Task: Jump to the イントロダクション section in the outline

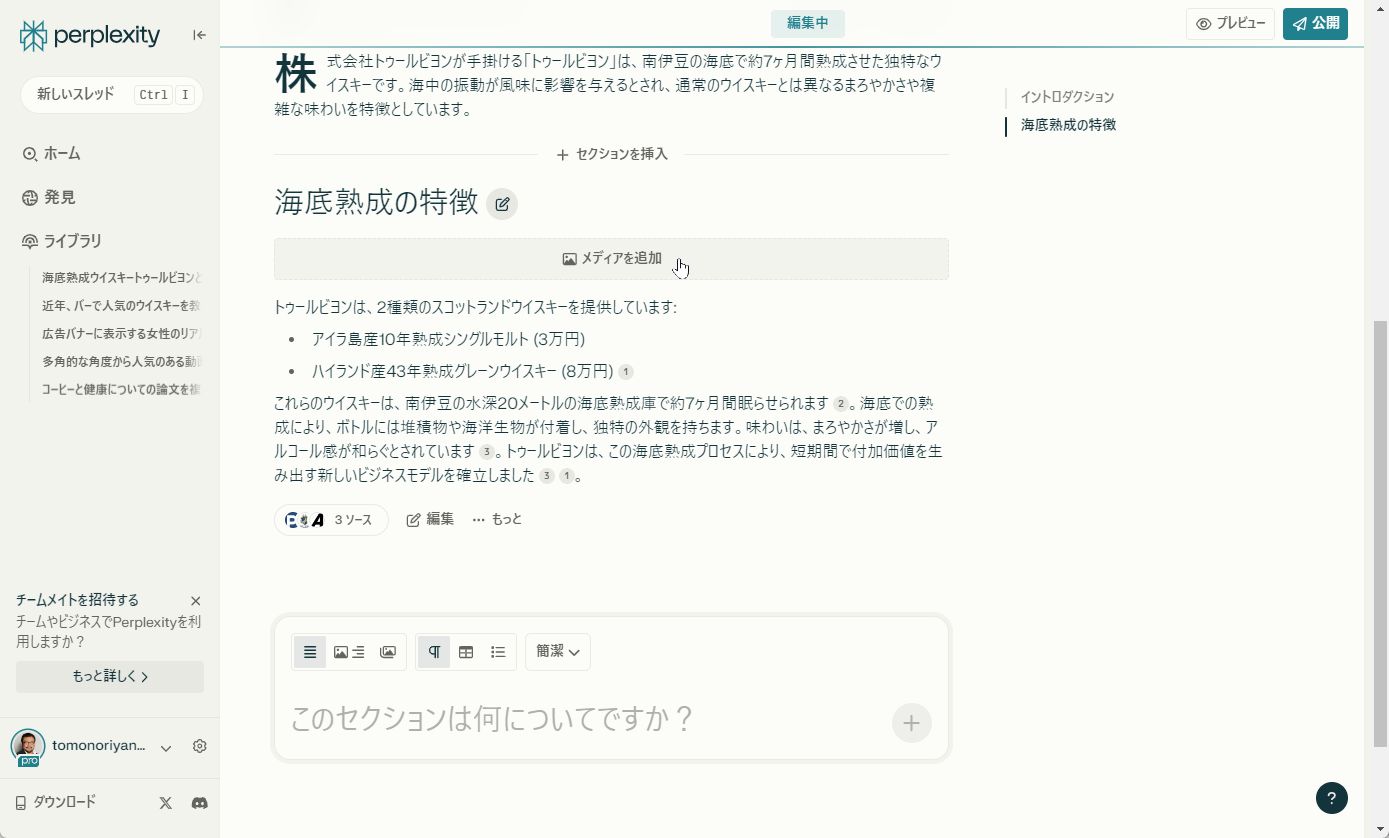Action: [1067, 97]
